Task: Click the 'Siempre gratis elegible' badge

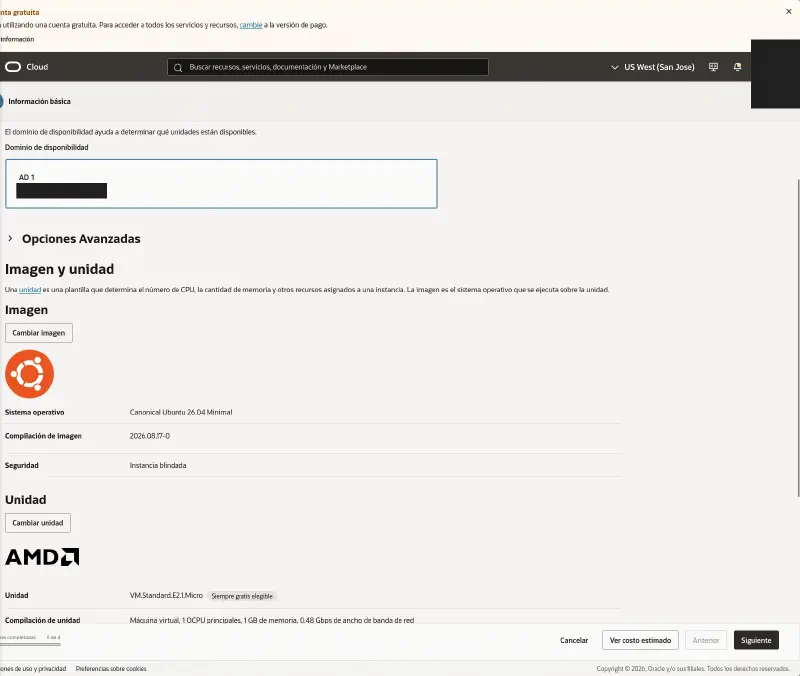Action: click(x=242, y=596)
